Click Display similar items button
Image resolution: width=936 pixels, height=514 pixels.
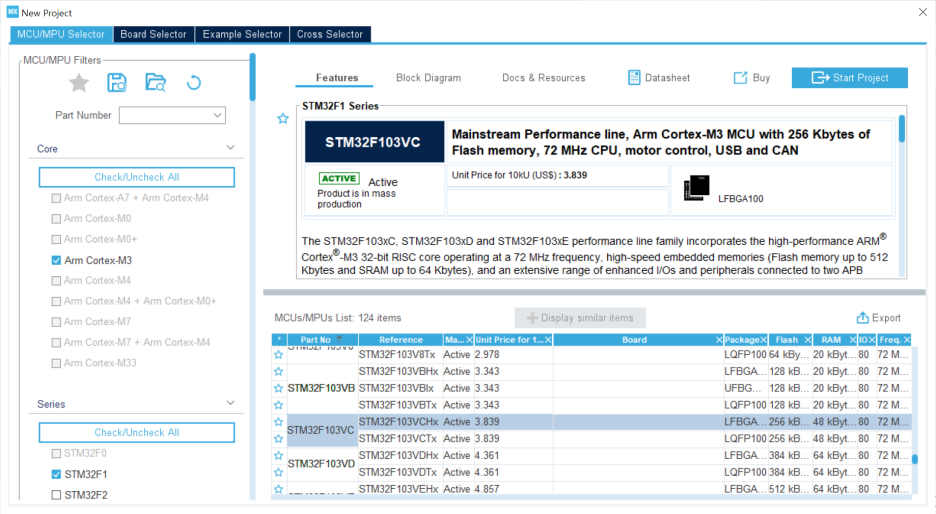[x=580, y=318]
